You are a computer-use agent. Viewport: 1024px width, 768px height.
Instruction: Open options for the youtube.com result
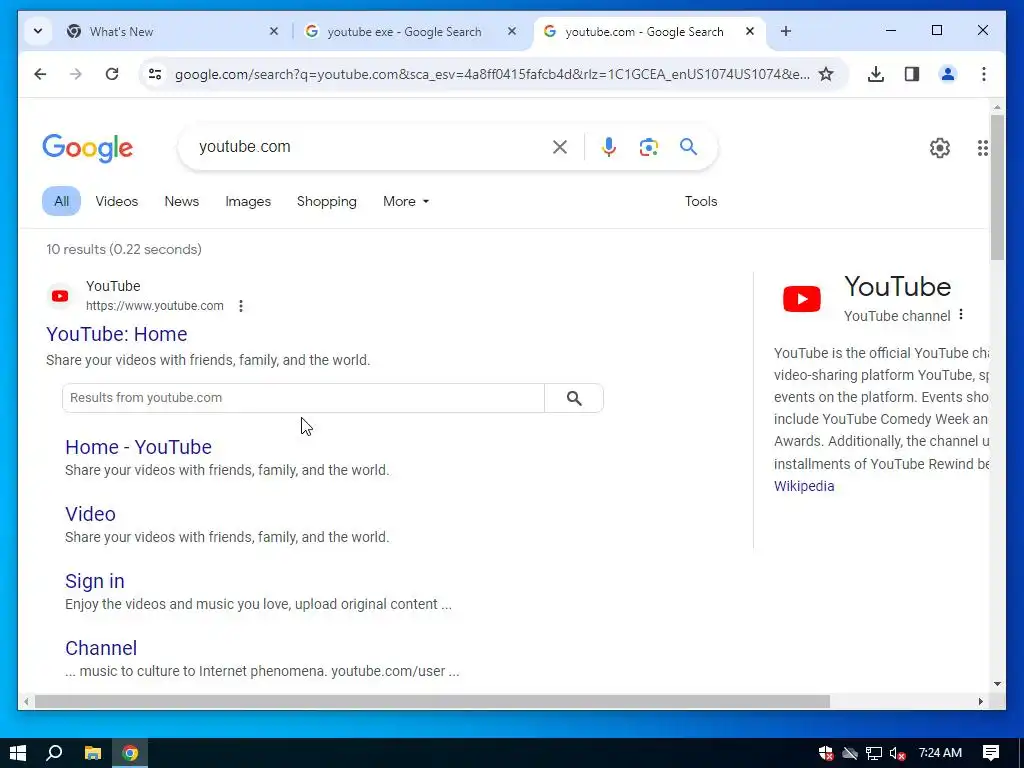(x=241, y=306)
